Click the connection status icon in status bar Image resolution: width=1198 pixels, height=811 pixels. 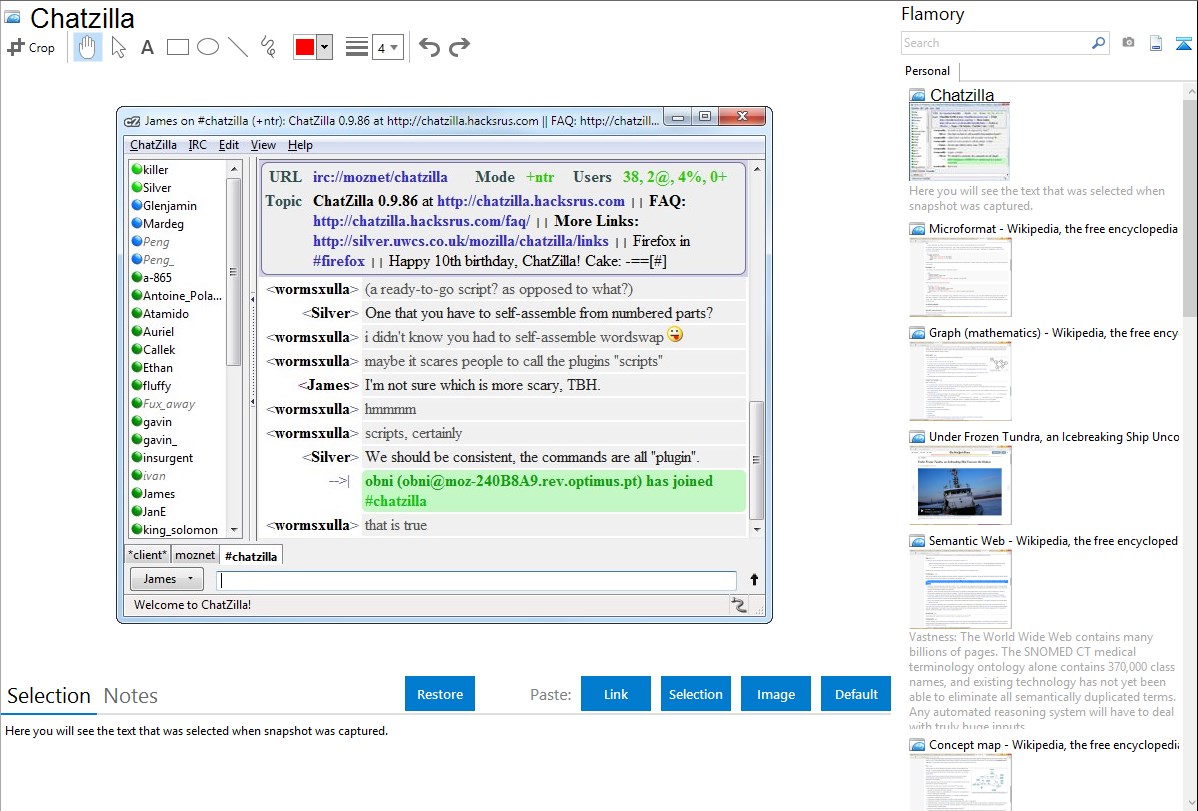coord(738,605)
